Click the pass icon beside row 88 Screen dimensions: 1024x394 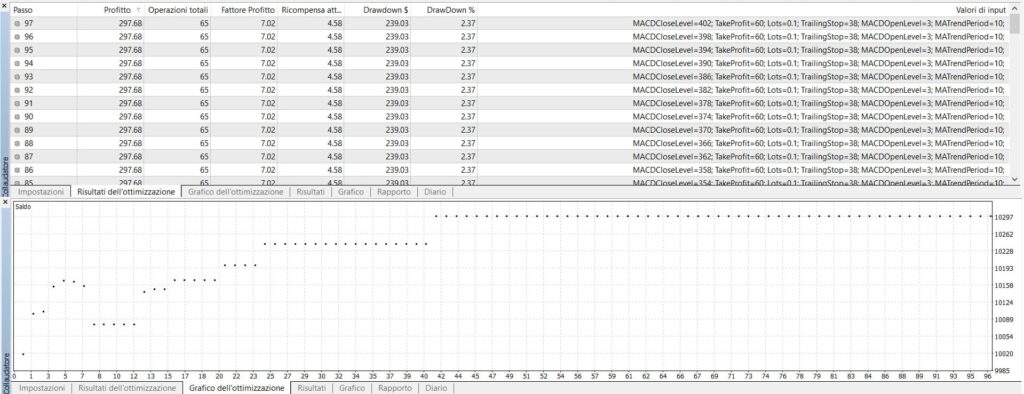point(17,143)
